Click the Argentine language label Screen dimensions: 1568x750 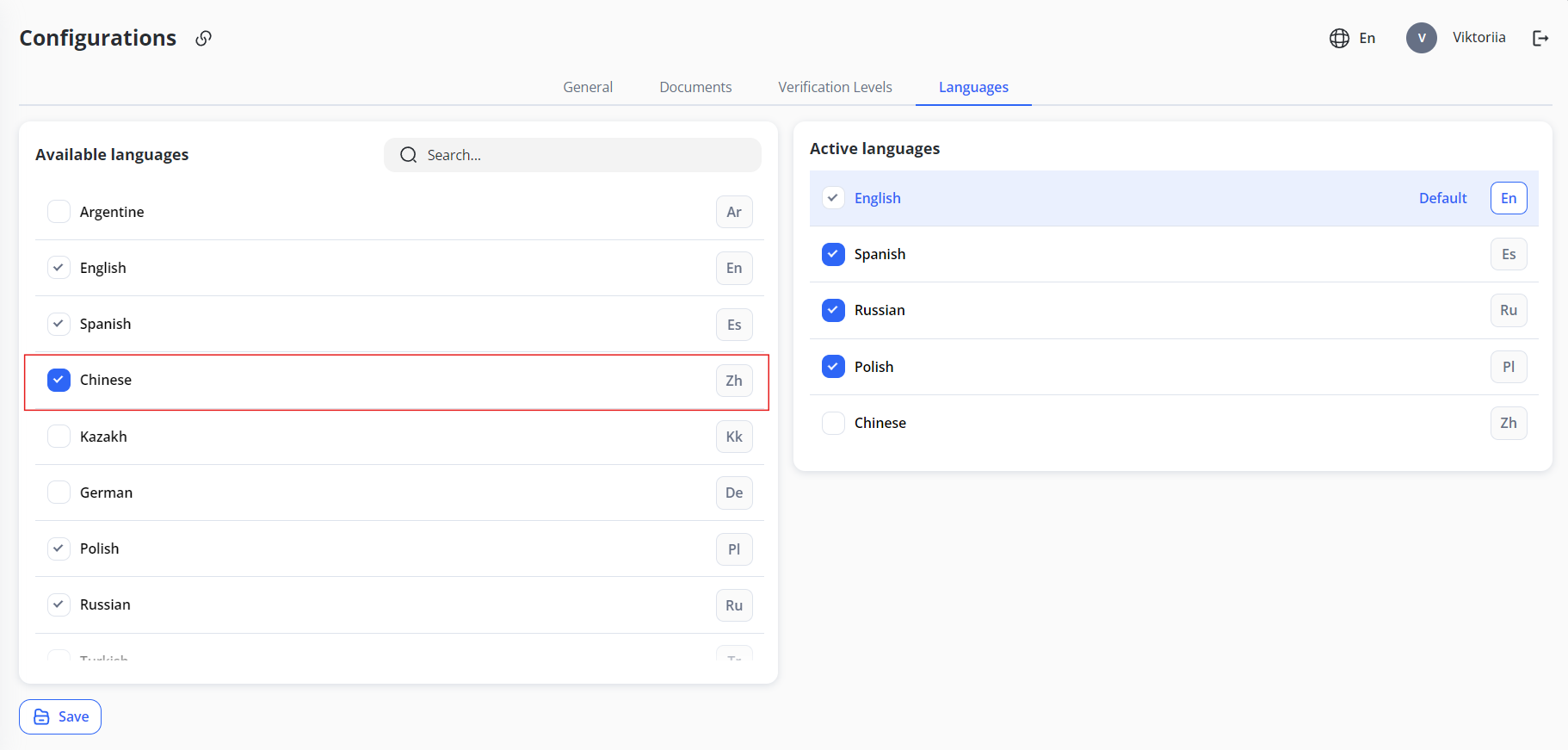pyautogui.click(x=112, y=212)
